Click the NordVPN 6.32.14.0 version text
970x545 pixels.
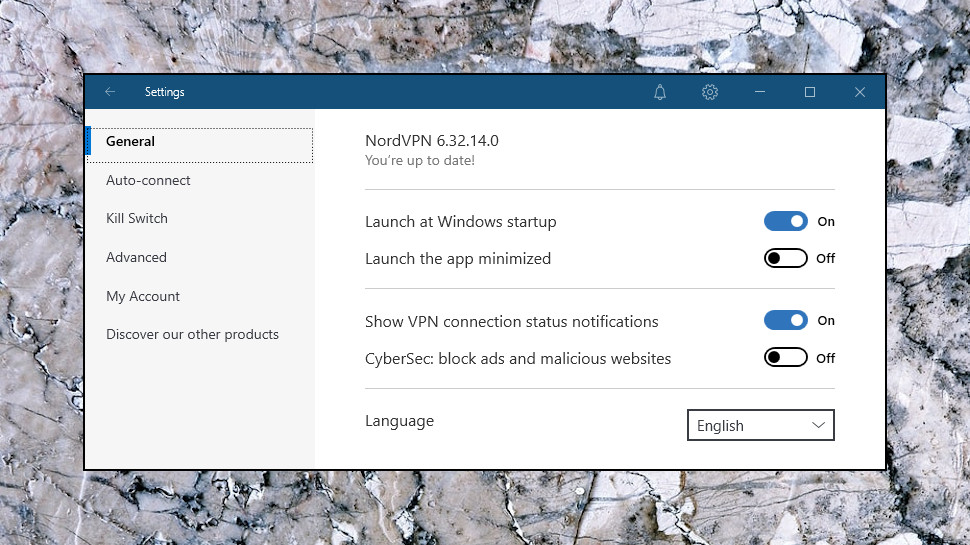point(432,140)
